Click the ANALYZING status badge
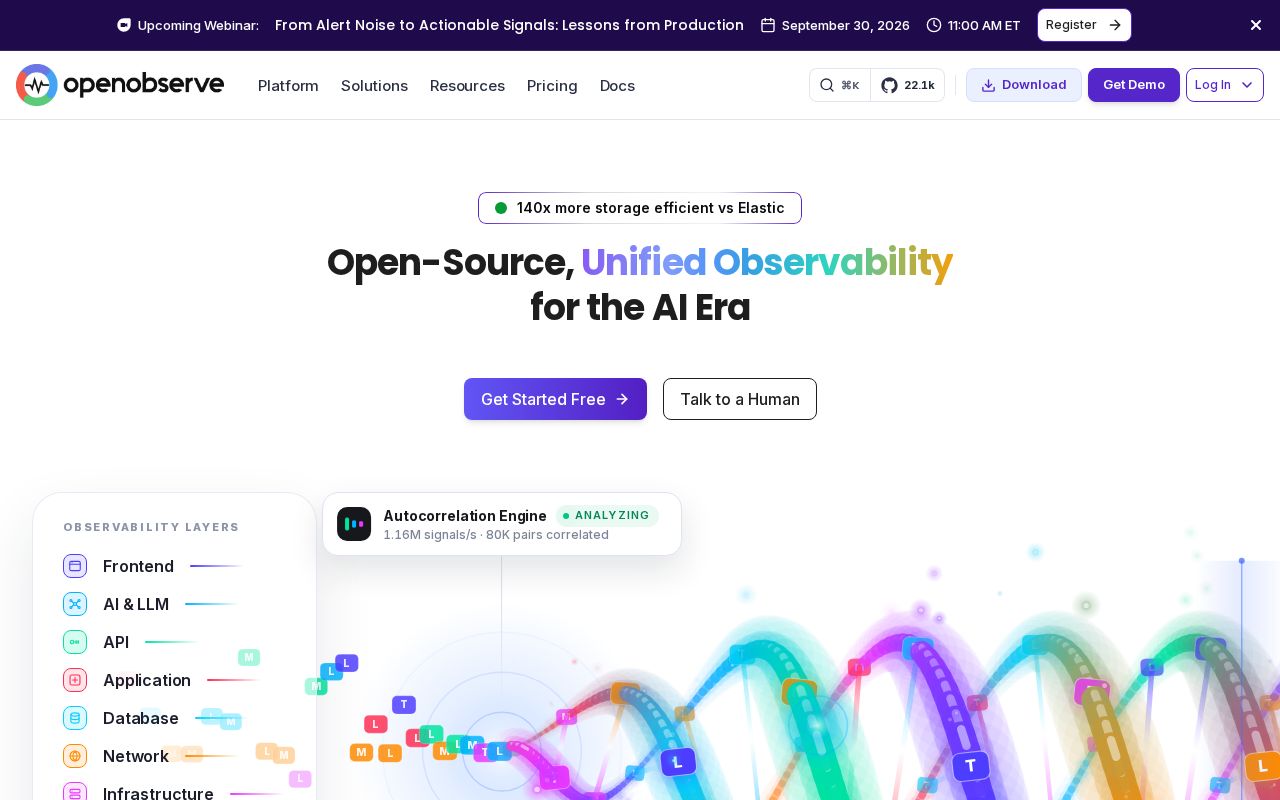The width and height of the screenshot is (1280, 800). click(x=607, y=516)
